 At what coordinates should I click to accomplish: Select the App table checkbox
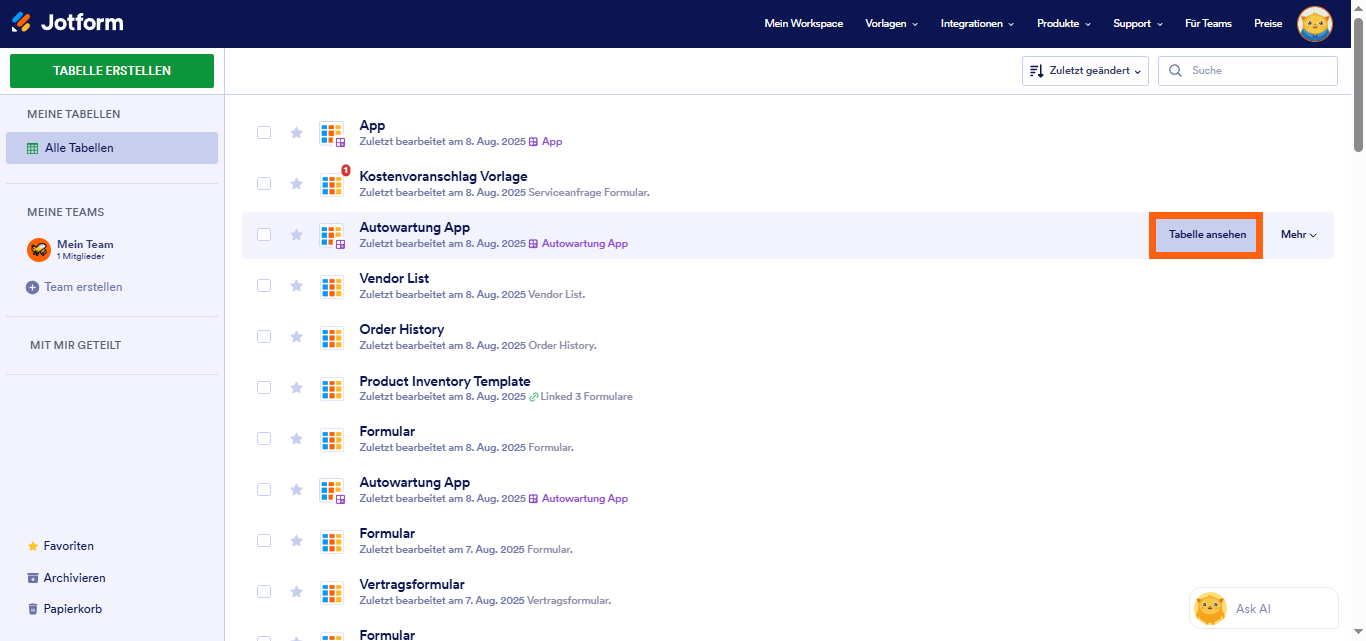[264, 132]
